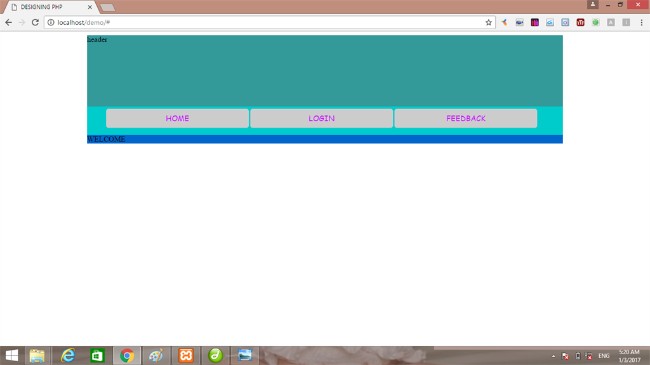Click the gray letter A extension icon
Screen dimensions: 650x365
pyautogui.click(x=611, y=22)
